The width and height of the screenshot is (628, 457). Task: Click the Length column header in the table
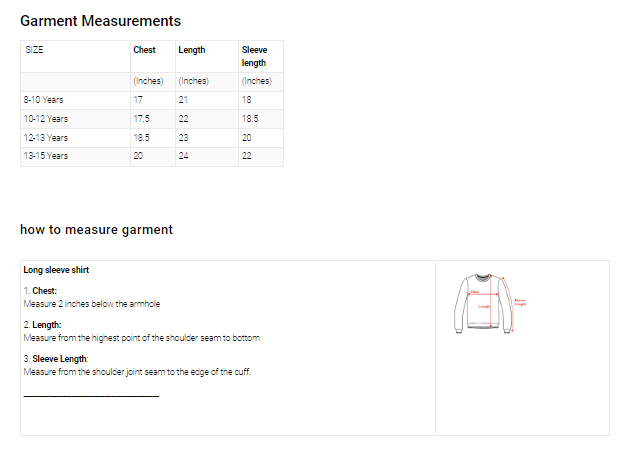pos(192,50)
